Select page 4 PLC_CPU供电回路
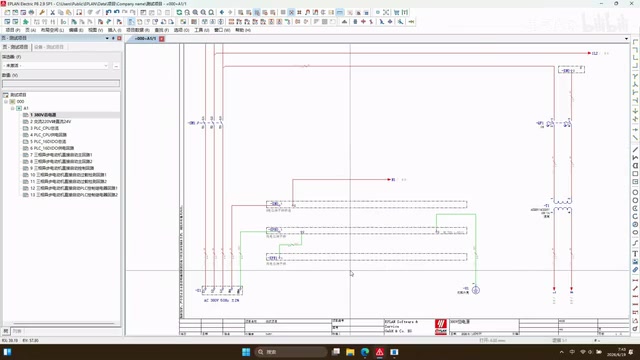Viewport: 640px width, 360px height. point(48,135)
